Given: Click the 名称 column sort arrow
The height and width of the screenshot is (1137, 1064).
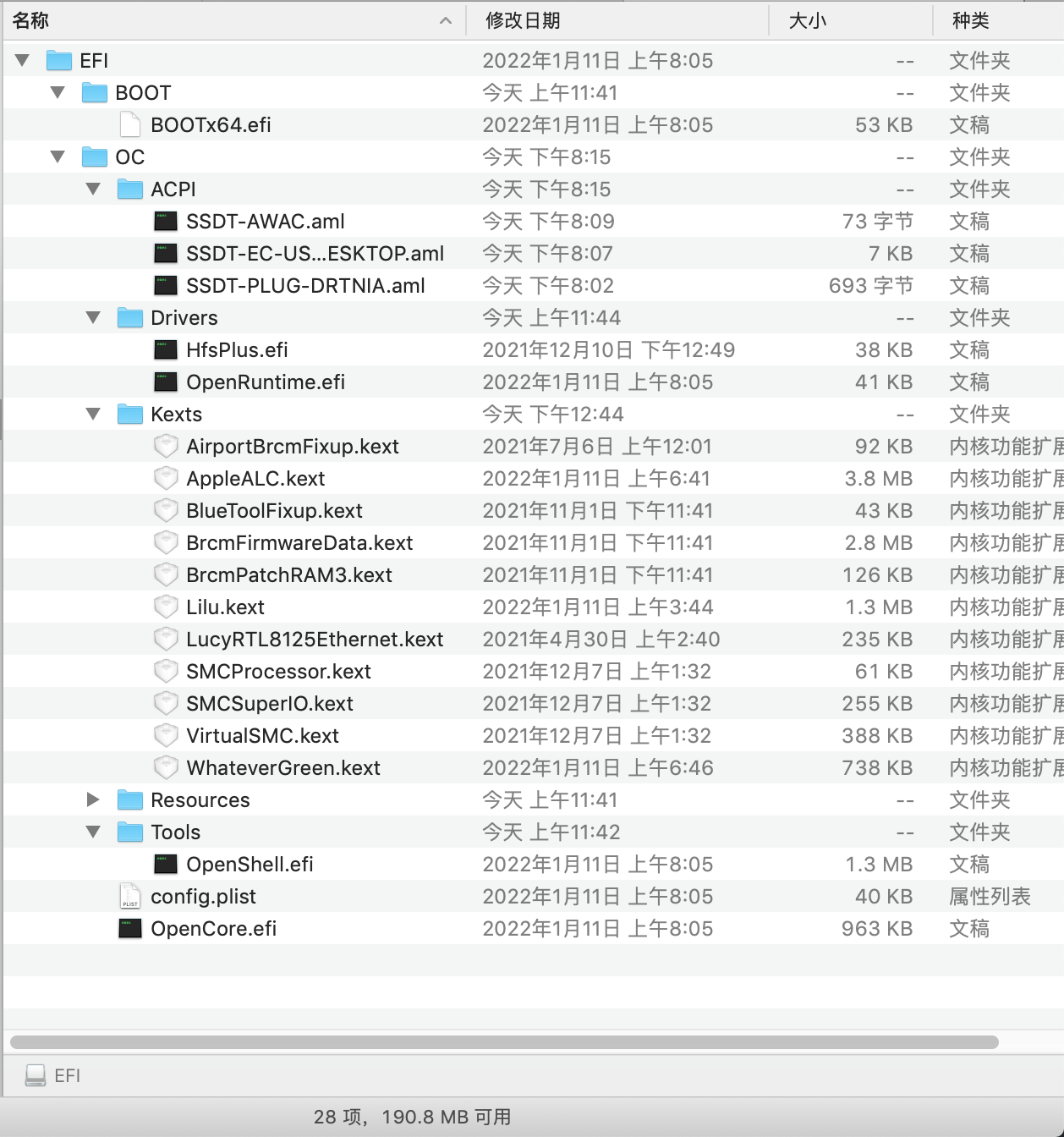Looking at the screenshot, I should coord(446,20).
